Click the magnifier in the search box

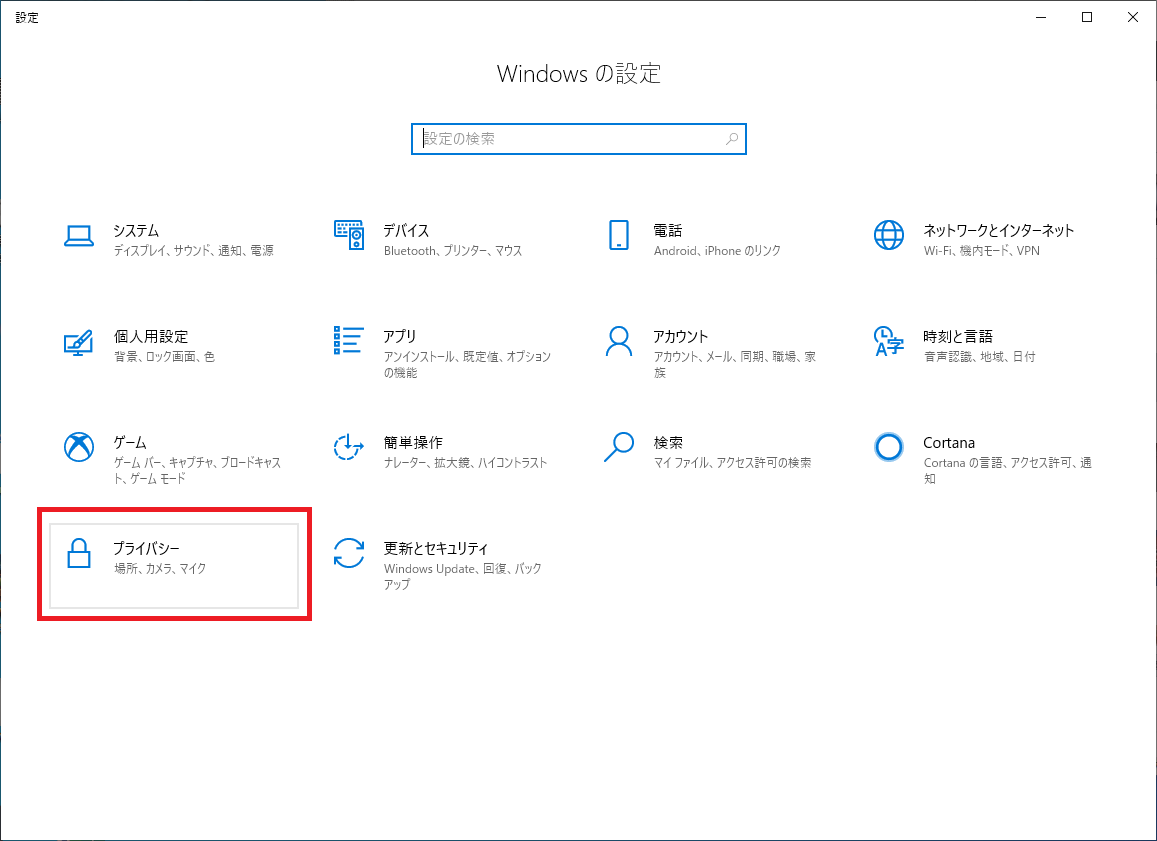[x=731, y=139]
